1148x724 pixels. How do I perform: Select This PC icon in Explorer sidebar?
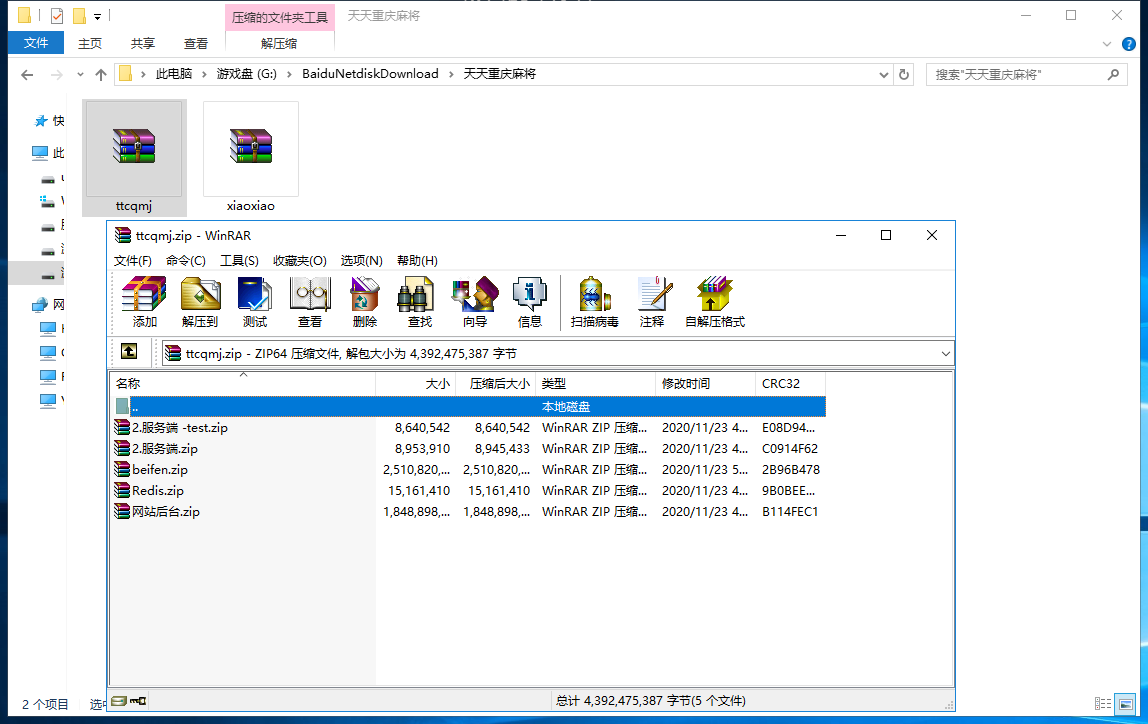(x=40, y=152)
